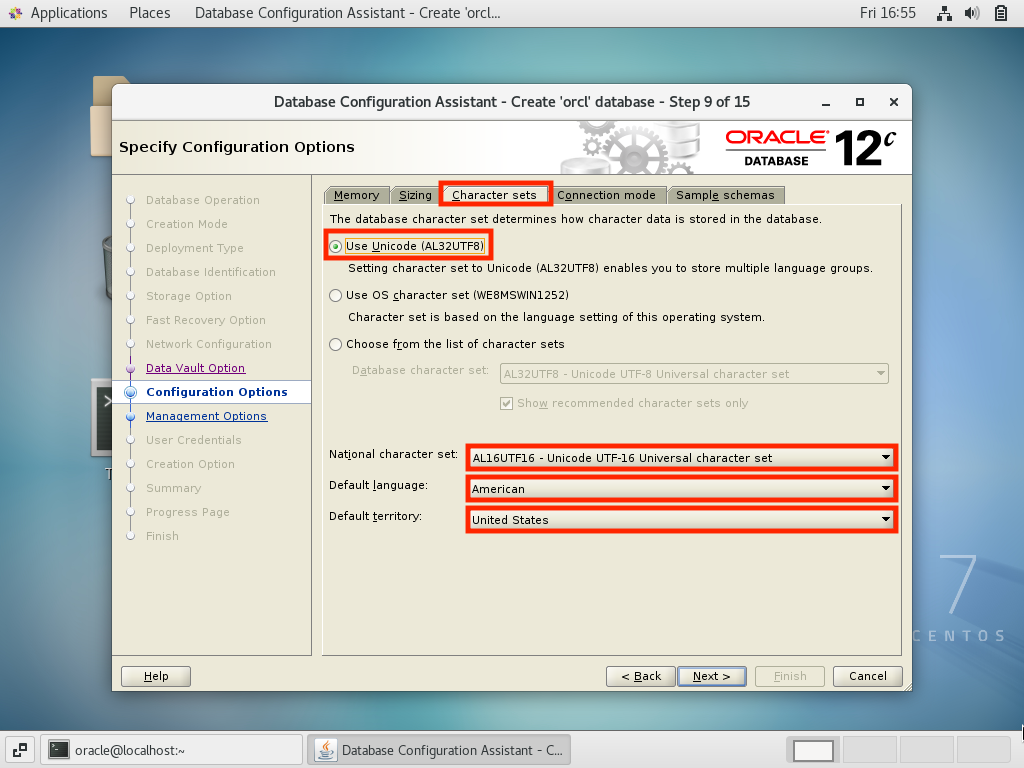Click the Management Options step bullet

pos(131,417)
